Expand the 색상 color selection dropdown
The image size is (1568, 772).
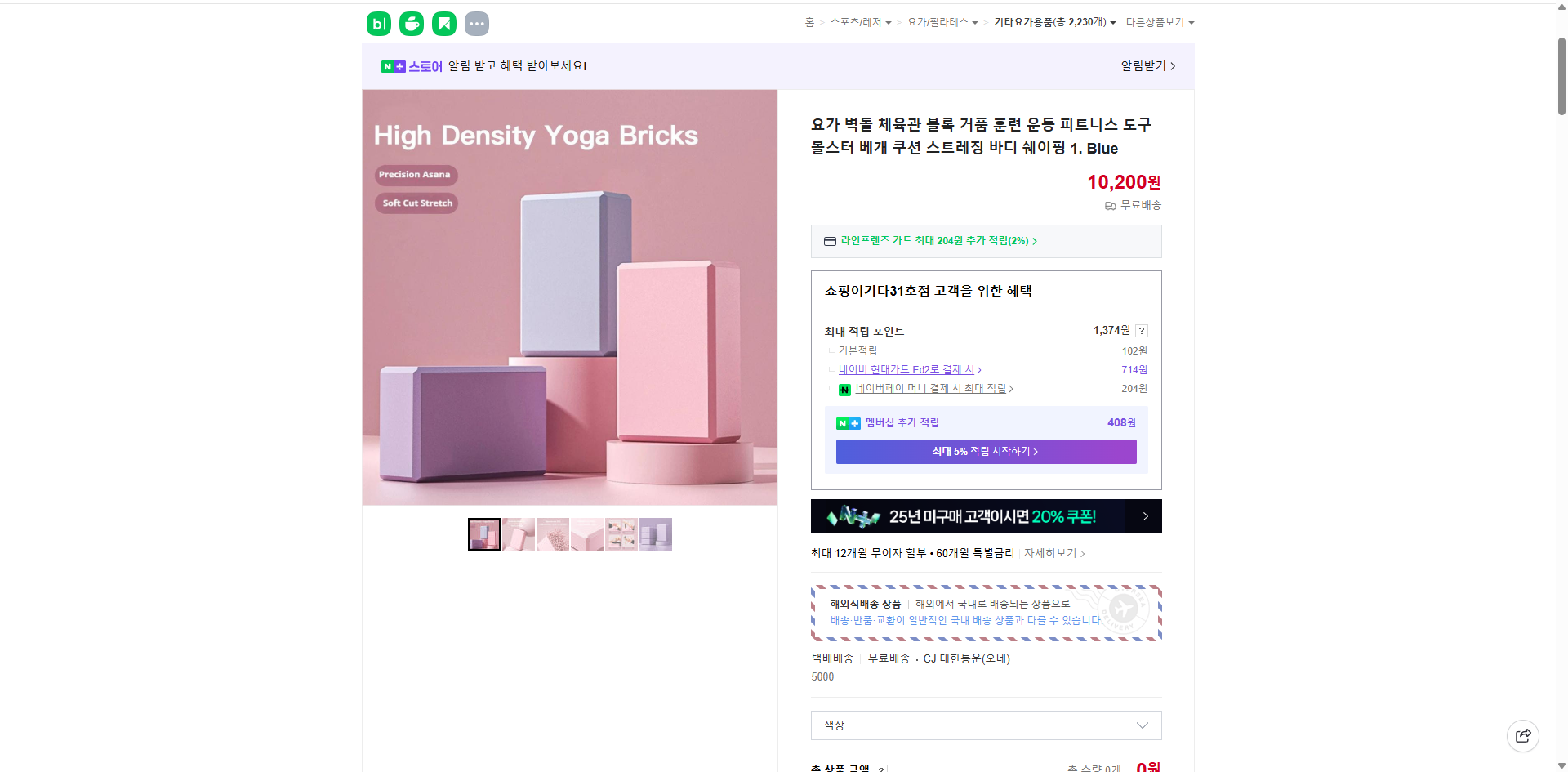[986, 725]
